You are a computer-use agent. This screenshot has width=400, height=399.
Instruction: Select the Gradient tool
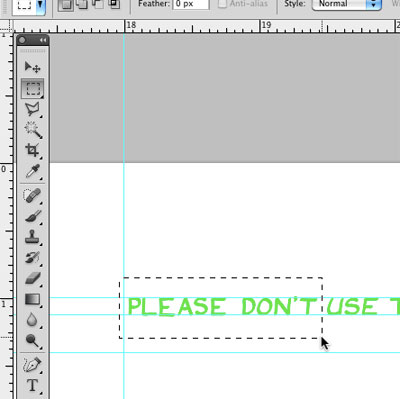click(x=32, y=299)
